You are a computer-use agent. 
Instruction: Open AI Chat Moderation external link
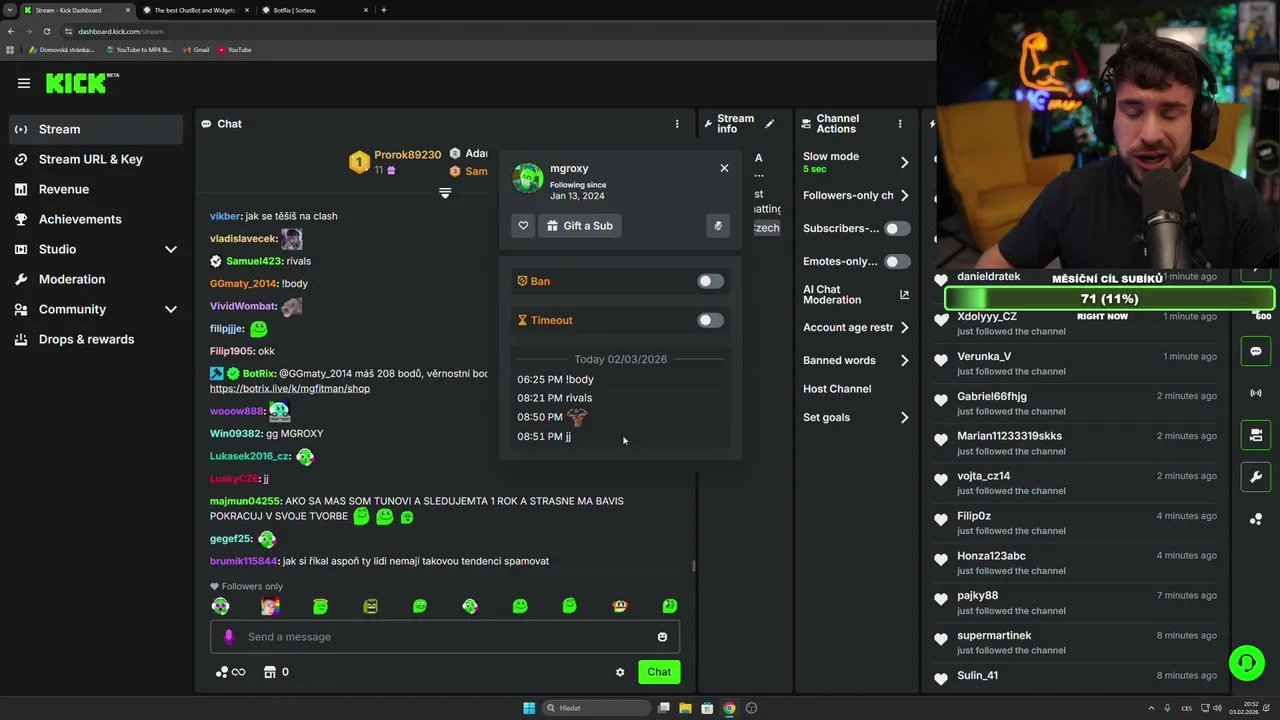coord(904,294)
